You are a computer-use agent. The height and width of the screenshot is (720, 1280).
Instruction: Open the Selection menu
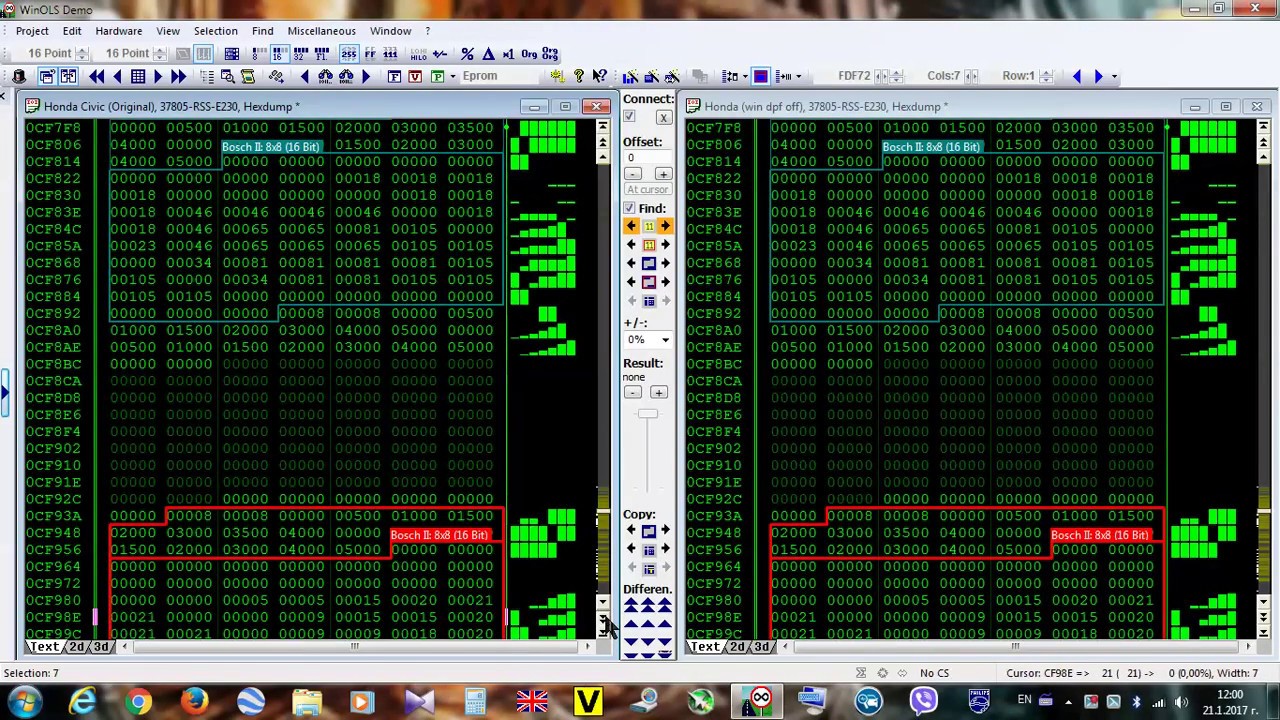[215, 31]
